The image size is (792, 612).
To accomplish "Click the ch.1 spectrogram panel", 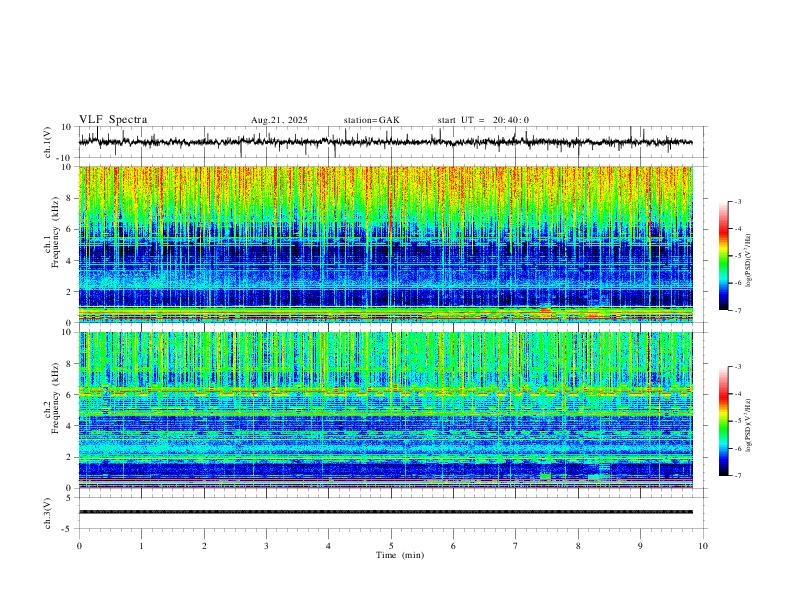I will (385, 244).
